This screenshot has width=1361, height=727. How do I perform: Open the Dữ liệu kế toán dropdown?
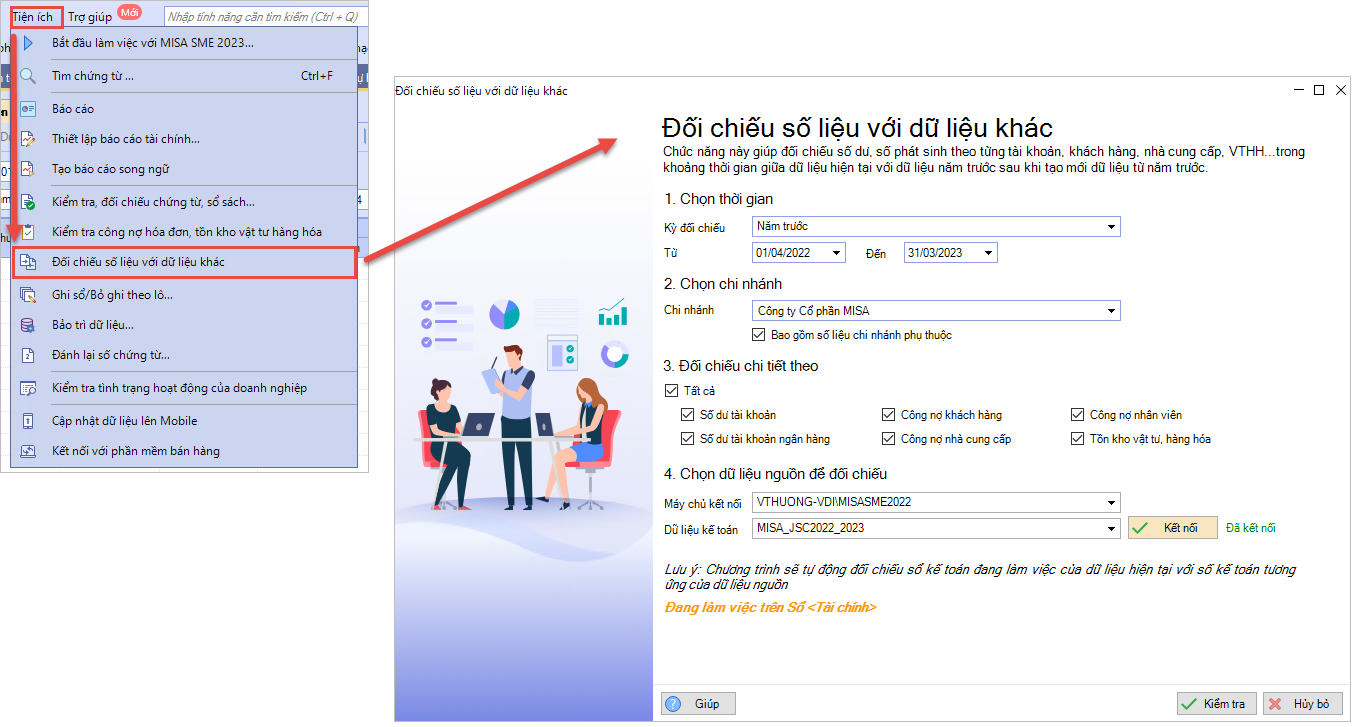pos(1110,529)
